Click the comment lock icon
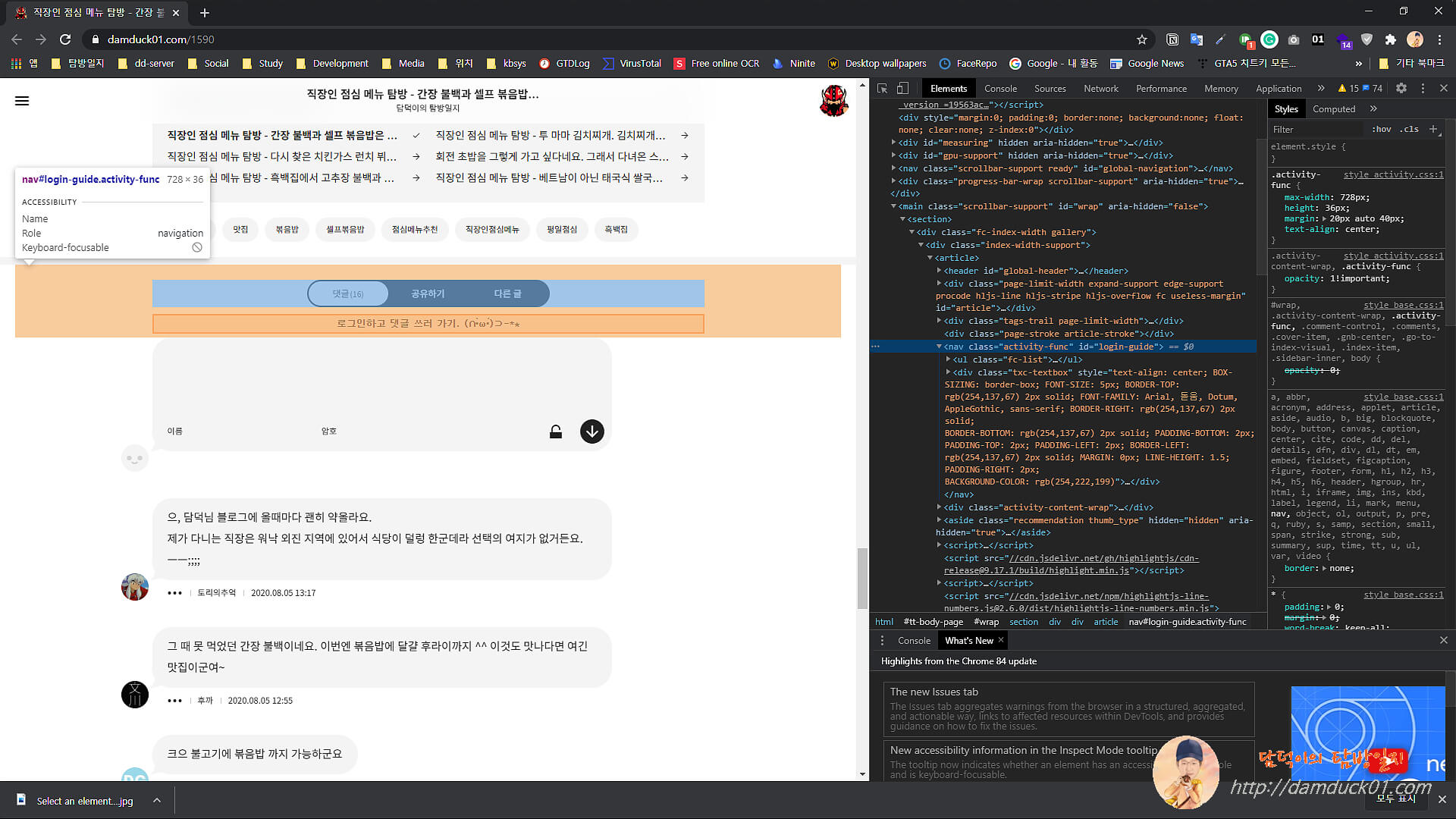The height and width of the screenshot is (819, 1456). (x=556, y=431)
